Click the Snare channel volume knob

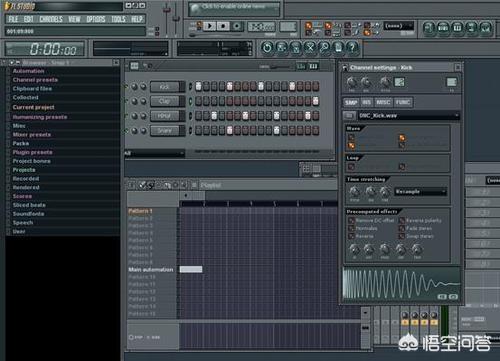[143, 131]
